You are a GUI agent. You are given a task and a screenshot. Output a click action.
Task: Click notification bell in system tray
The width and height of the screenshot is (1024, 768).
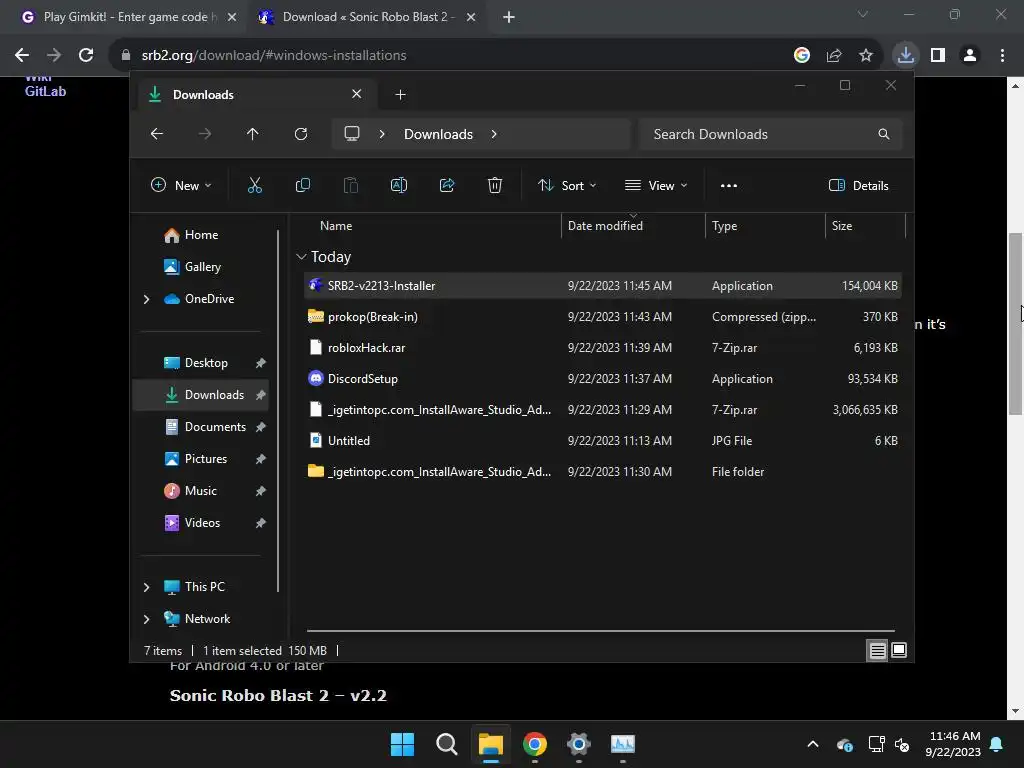[x=997, y=744]
